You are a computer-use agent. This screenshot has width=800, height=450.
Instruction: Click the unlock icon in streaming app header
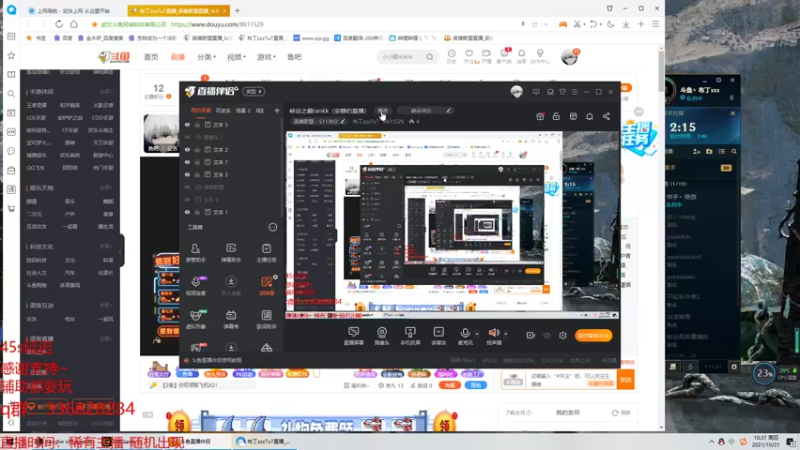pyautogui.click(x=556, y=116)
